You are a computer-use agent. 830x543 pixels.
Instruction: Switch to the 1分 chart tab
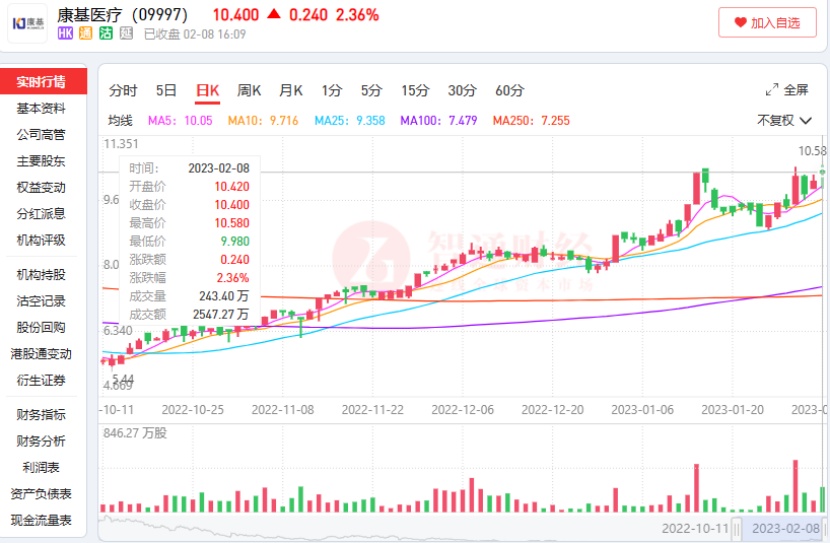pos(332,90)
